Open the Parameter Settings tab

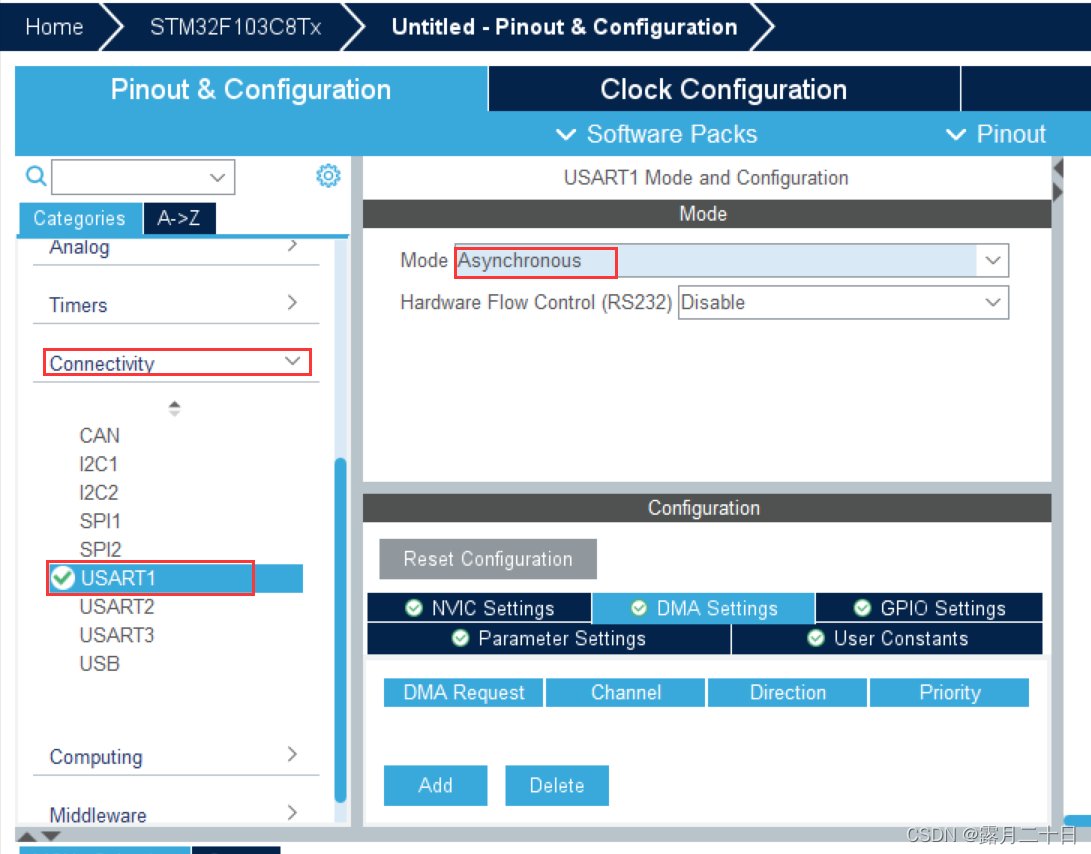tap(548, 638)
